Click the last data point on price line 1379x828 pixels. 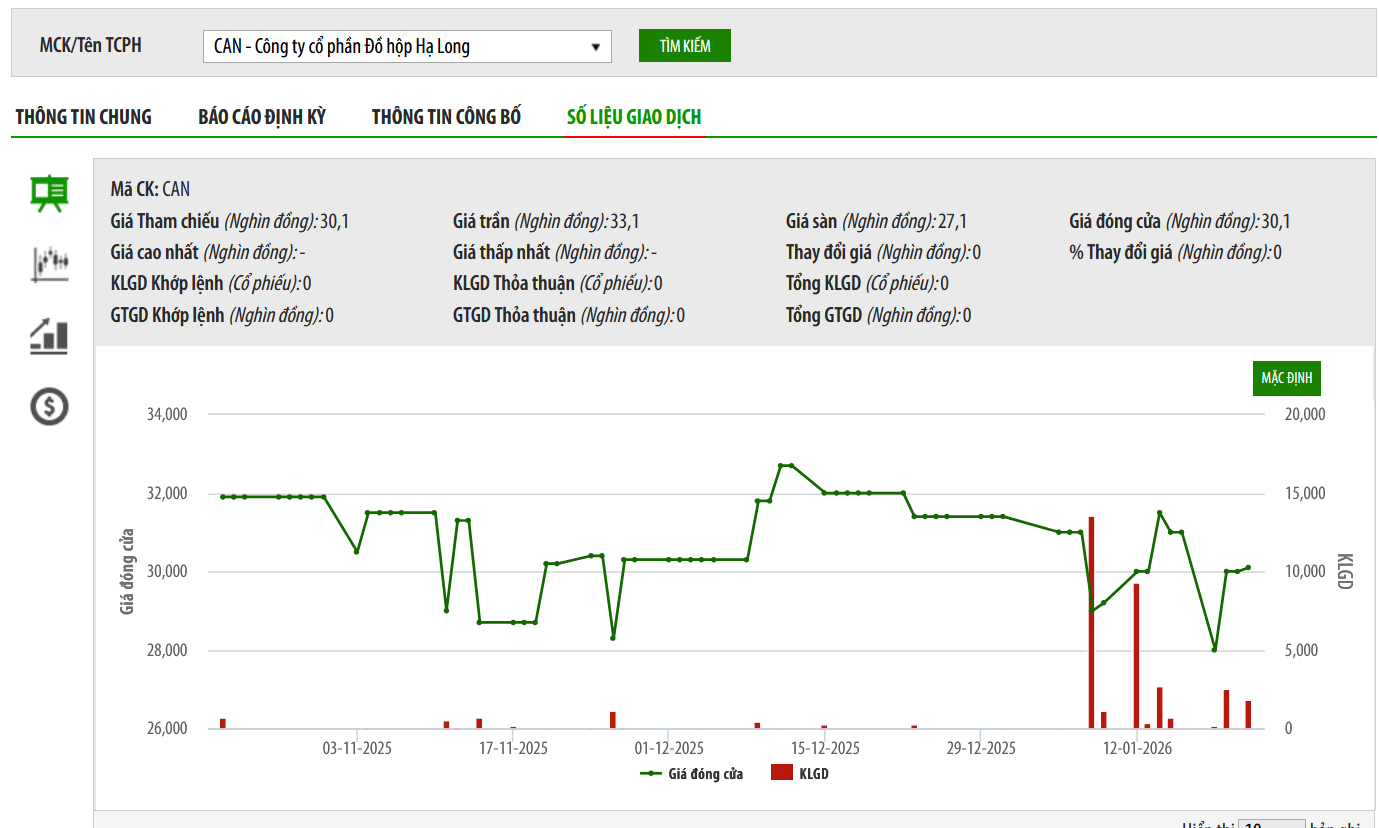(1248, 567)
